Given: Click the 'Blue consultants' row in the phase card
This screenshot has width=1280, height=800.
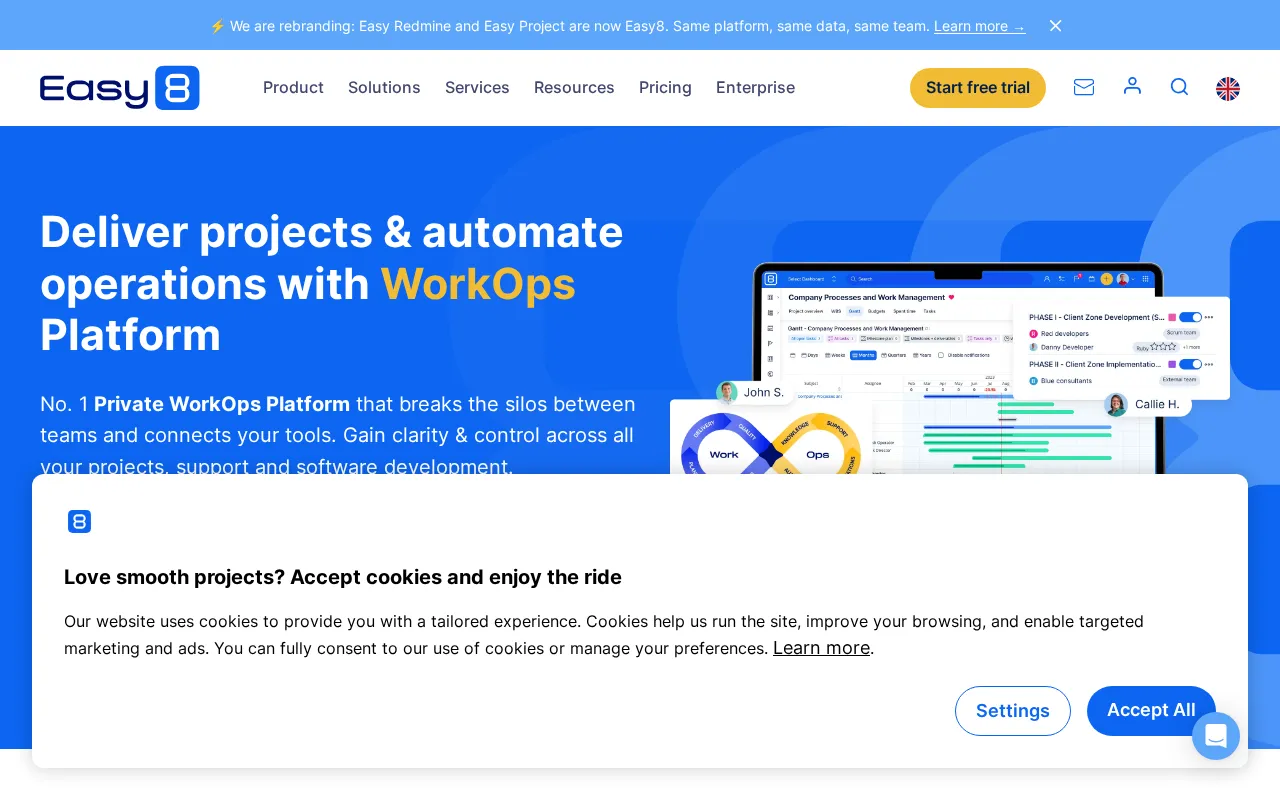Looking at the screenshot, I should tap(1113, 380).
